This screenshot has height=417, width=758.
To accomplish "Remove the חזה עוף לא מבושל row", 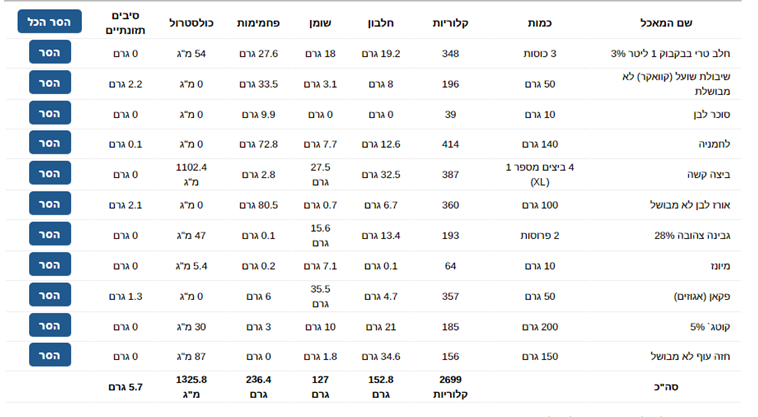I will 50,355.
